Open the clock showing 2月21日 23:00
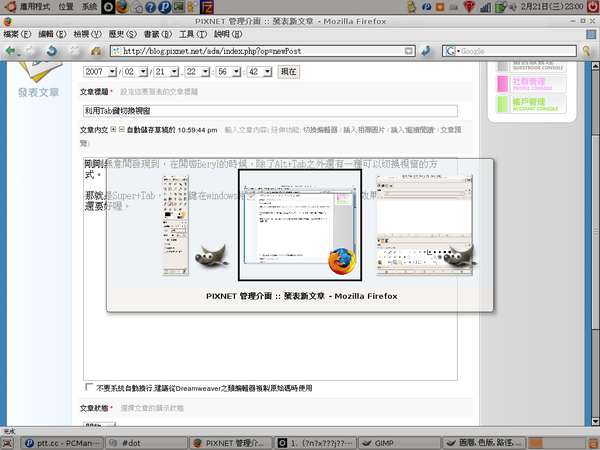The image size is (600, 450). coord(551,7)
